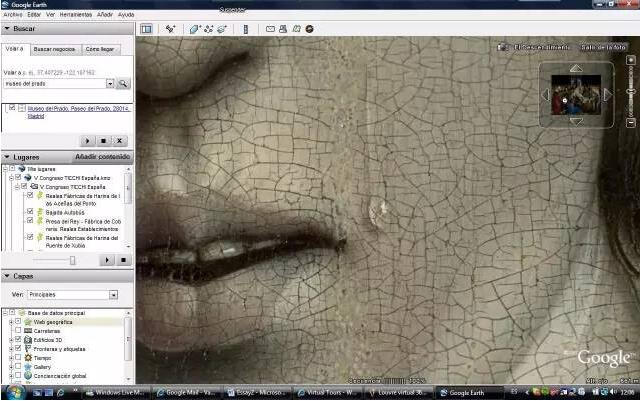Click the magnifier search button
The image size is (640, 401).
pyautogui.click(x=122, y=84)
